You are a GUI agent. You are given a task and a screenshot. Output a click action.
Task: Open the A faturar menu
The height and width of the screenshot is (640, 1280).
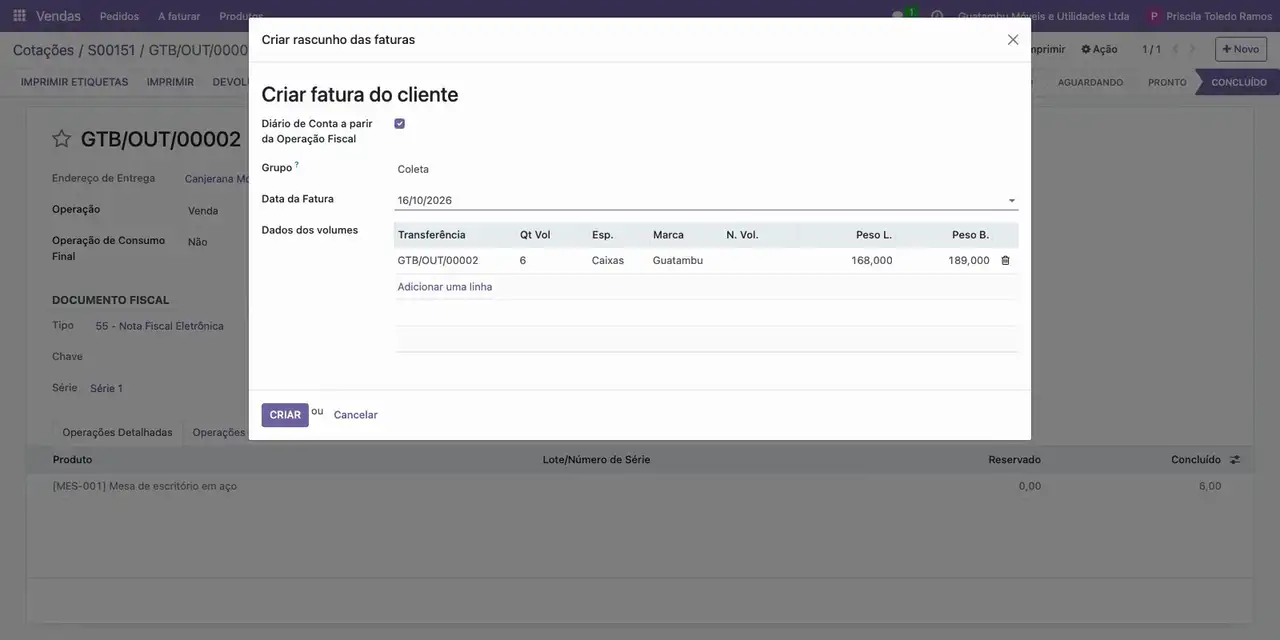point(179,16)
